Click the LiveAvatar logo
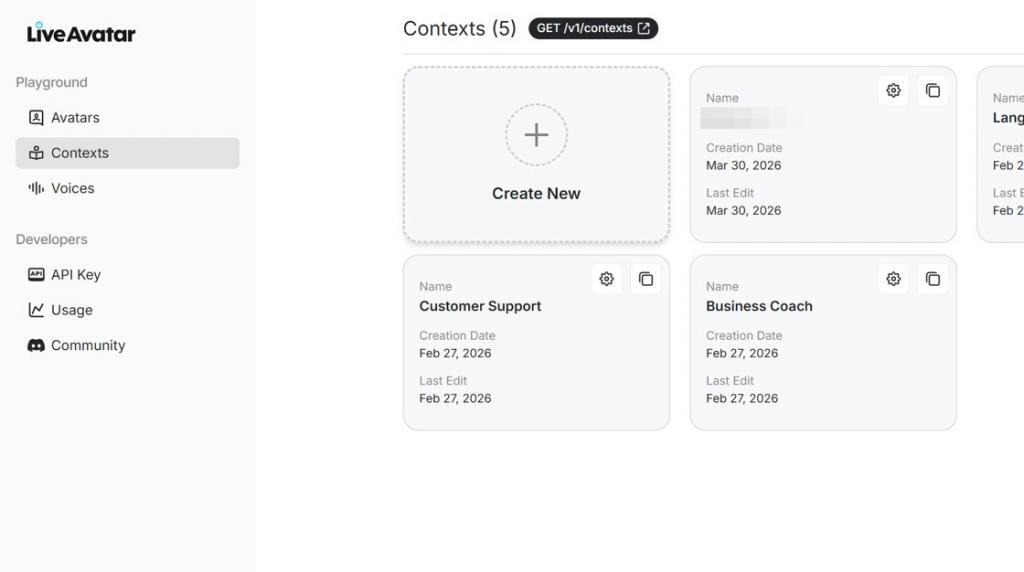Viewport: 1024px width, 572px height. pos(81,33)
